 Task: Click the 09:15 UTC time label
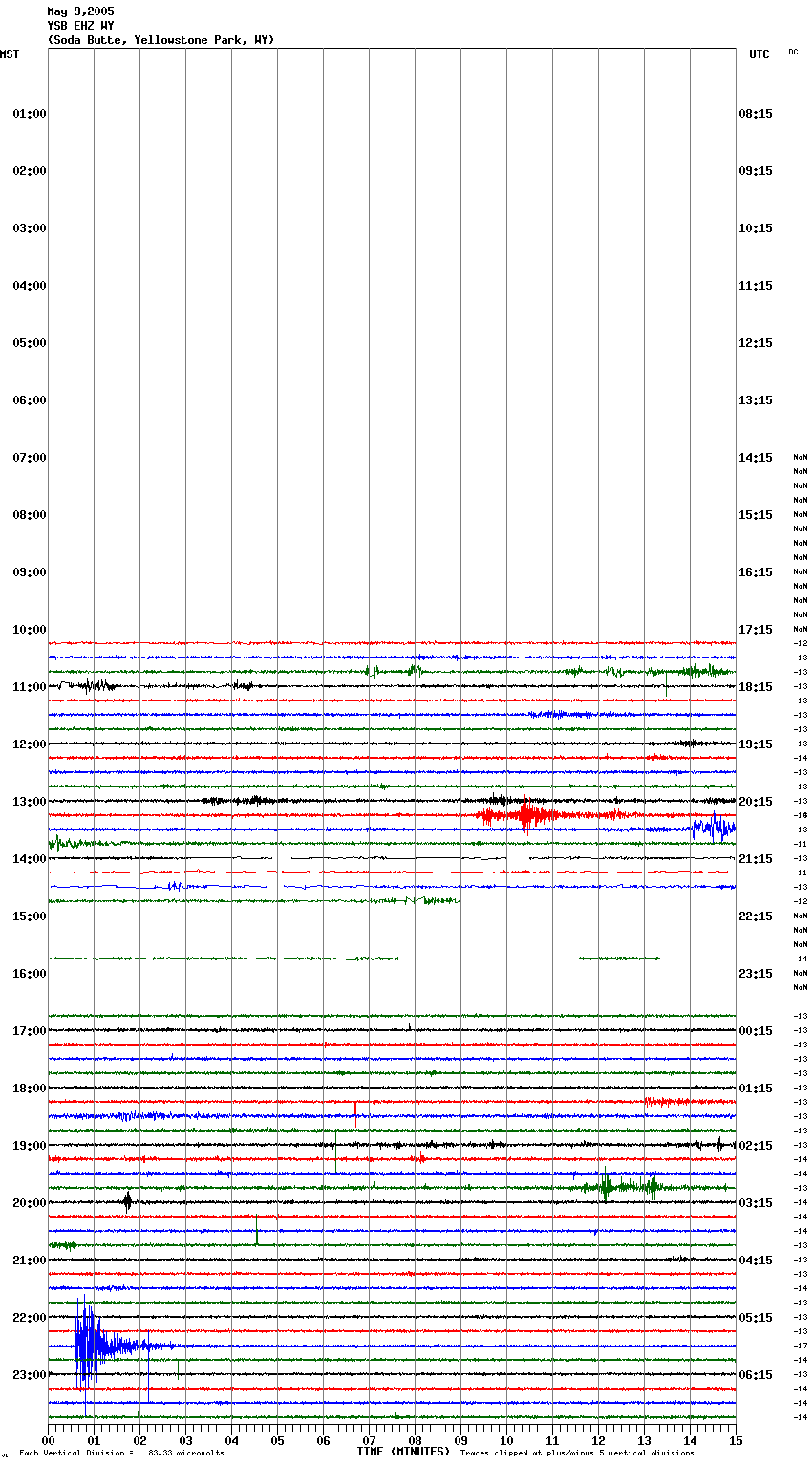(x=756, y=171)
